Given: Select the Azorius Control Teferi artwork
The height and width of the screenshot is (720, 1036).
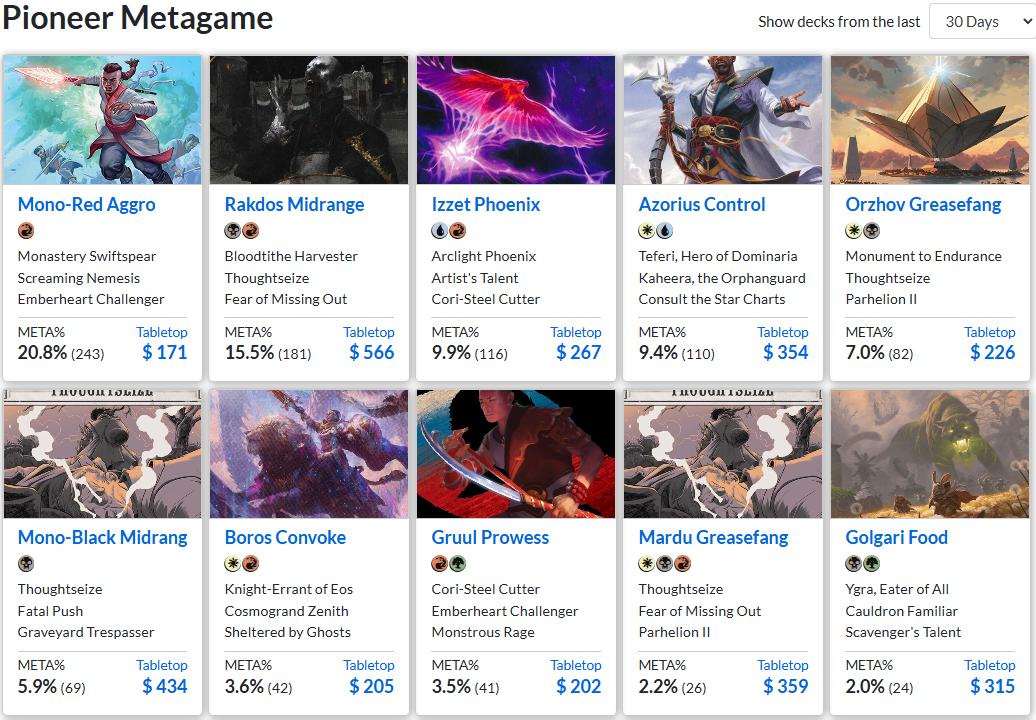Looking at the screenshot, I should click(x=722, y=120).
